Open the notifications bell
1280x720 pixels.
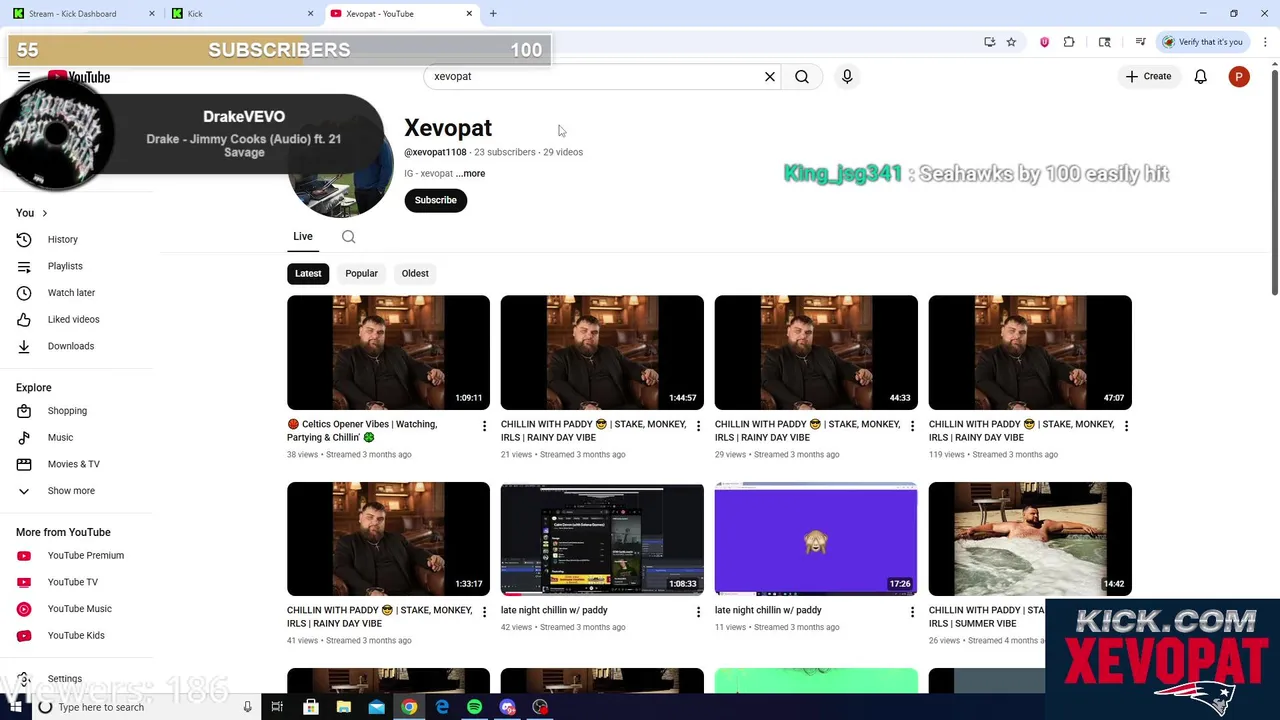(1201, 77)
